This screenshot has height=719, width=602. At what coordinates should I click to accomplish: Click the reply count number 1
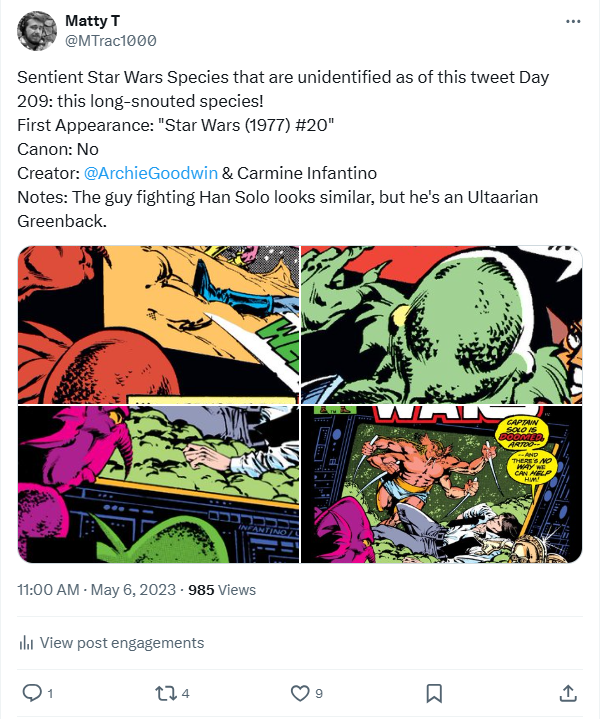click(x=50, y=693)
